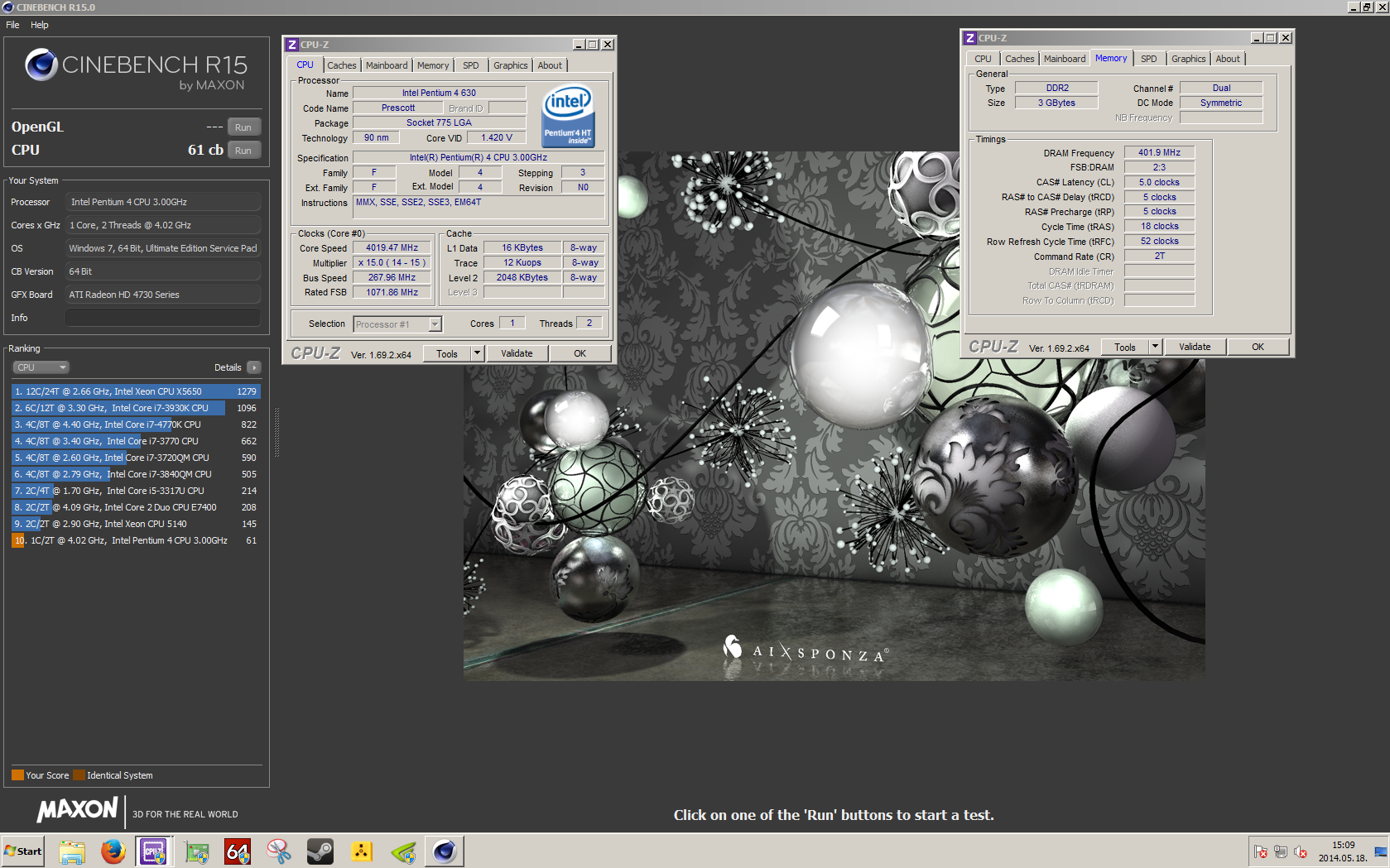Run the CPU benchmark
The width and height of the screenshot is (1390, 868).
tap(243, 151)
